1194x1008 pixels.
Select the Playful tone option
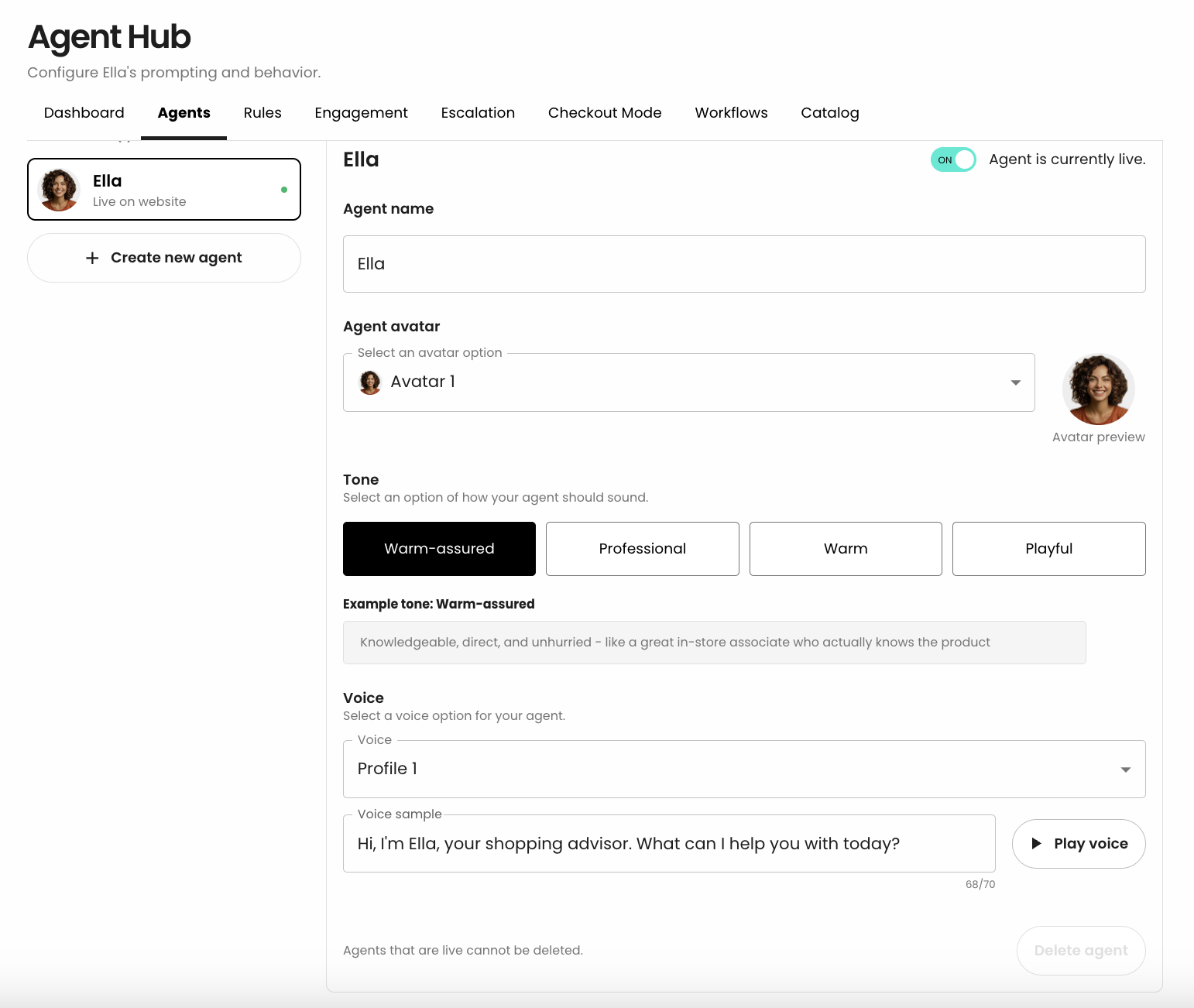click(x=1049, y=549)
